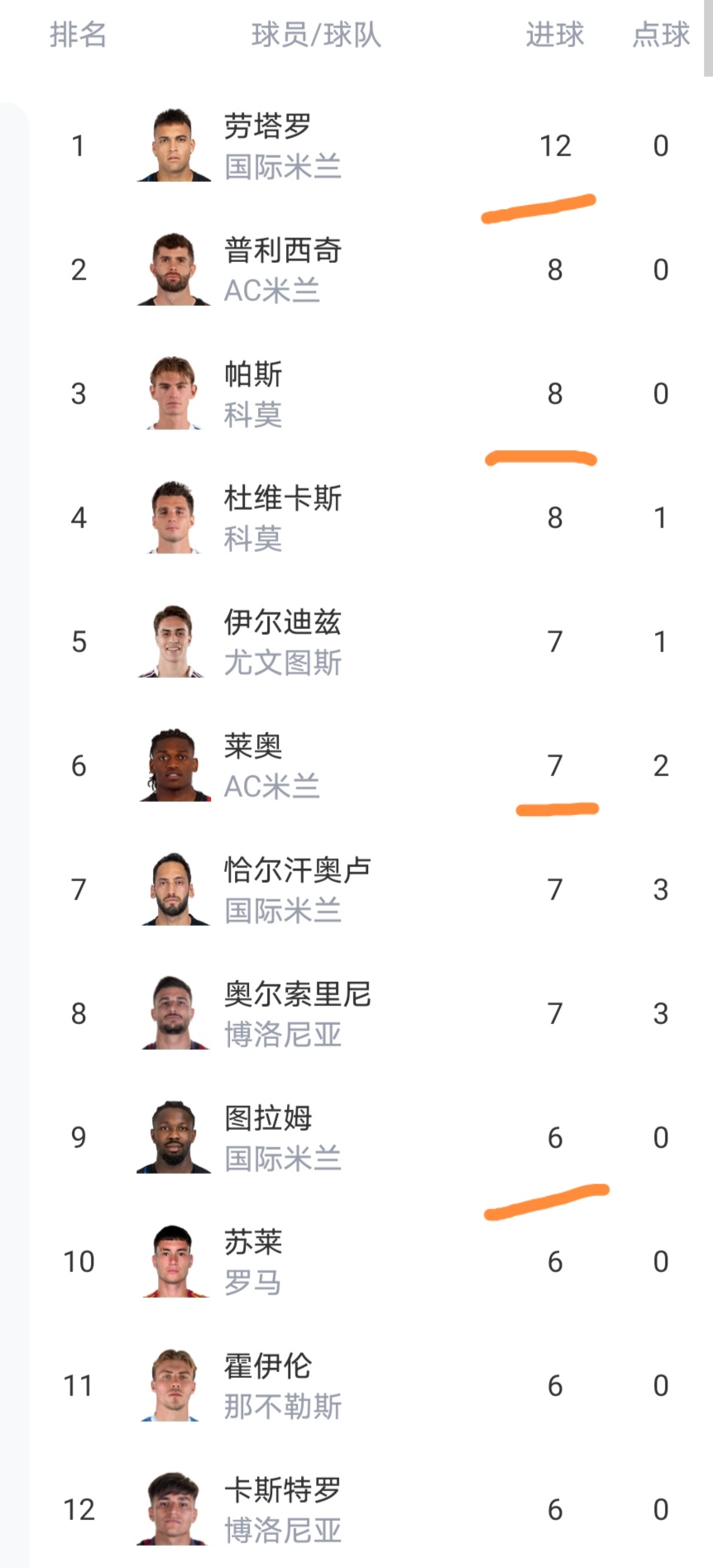This screenshot has width=713, height=1568.
Task: Tap 恰尔汗奥卢 player headshot
Action: (174, 889)
